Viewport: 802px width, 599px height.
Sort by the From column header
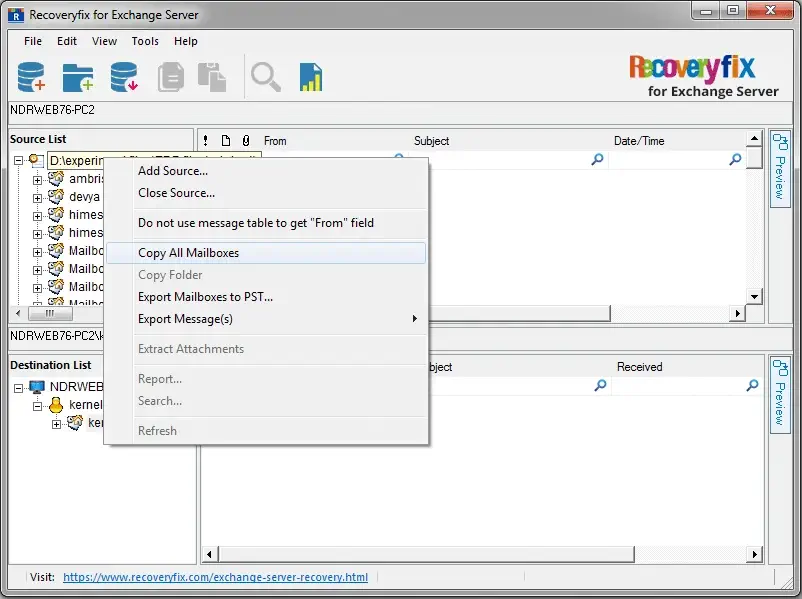[x=275, y=141]
